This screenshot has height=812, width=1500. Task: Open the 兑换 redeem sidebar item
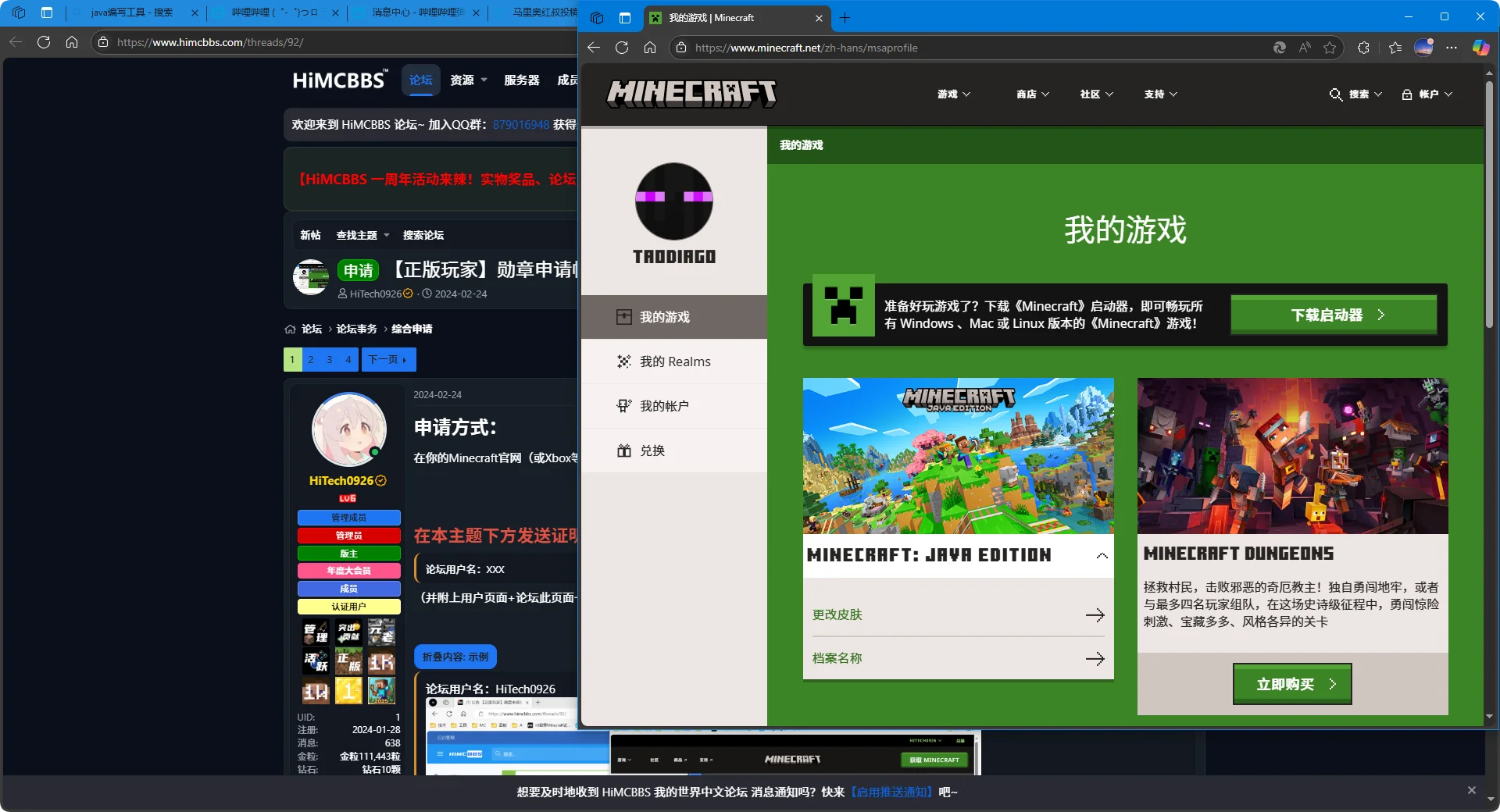pos(652,450)
